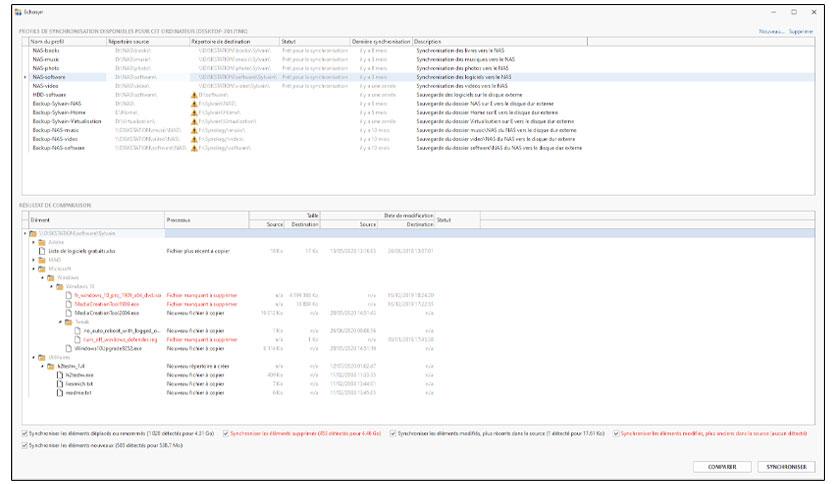Collapse the root DISKSTATION software folder
This screenshot has height=484, width=836.
coord(25,233)
